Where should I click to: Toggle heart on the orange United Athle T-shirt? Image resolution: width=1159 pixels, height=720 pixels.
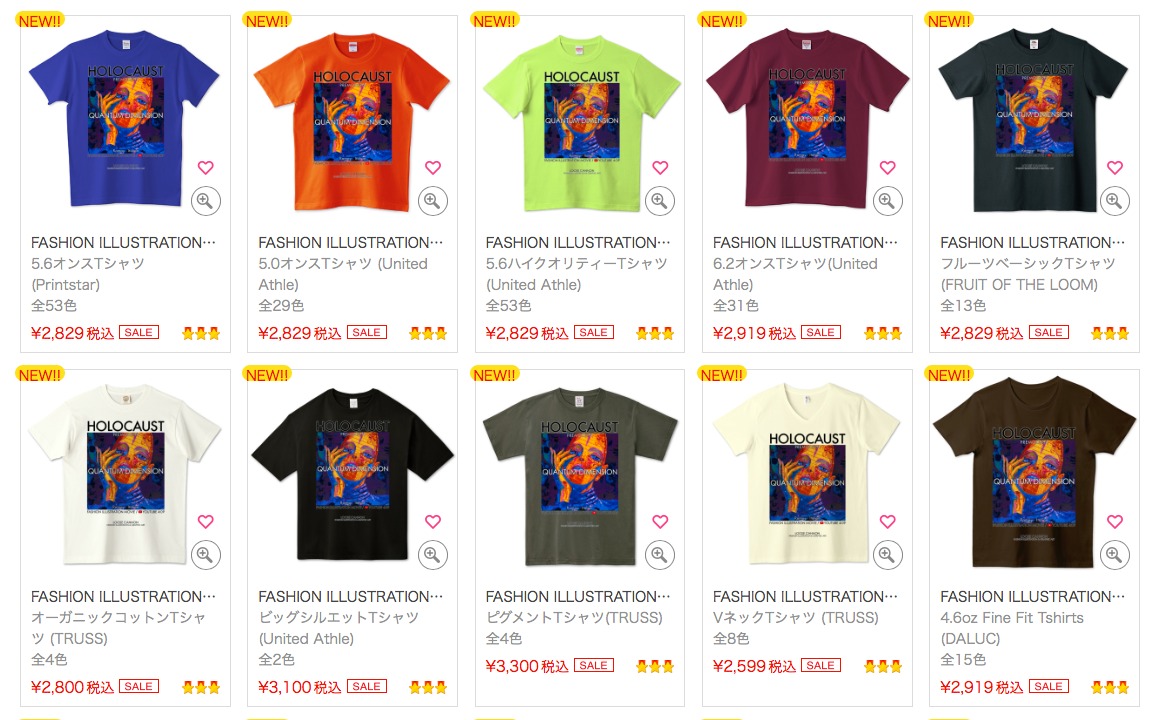(433, 168)
